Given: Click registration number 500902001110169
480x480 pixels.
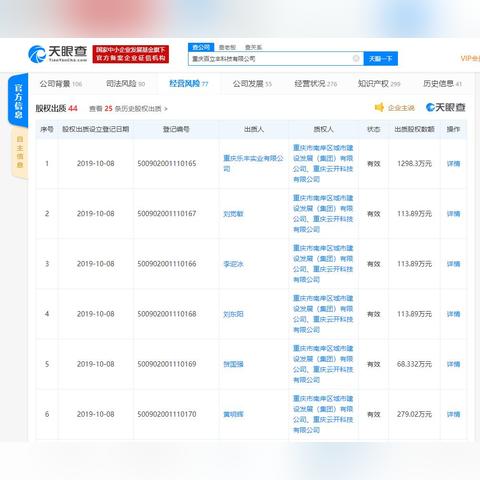Looking at the screenshot, I should (167, 364).
